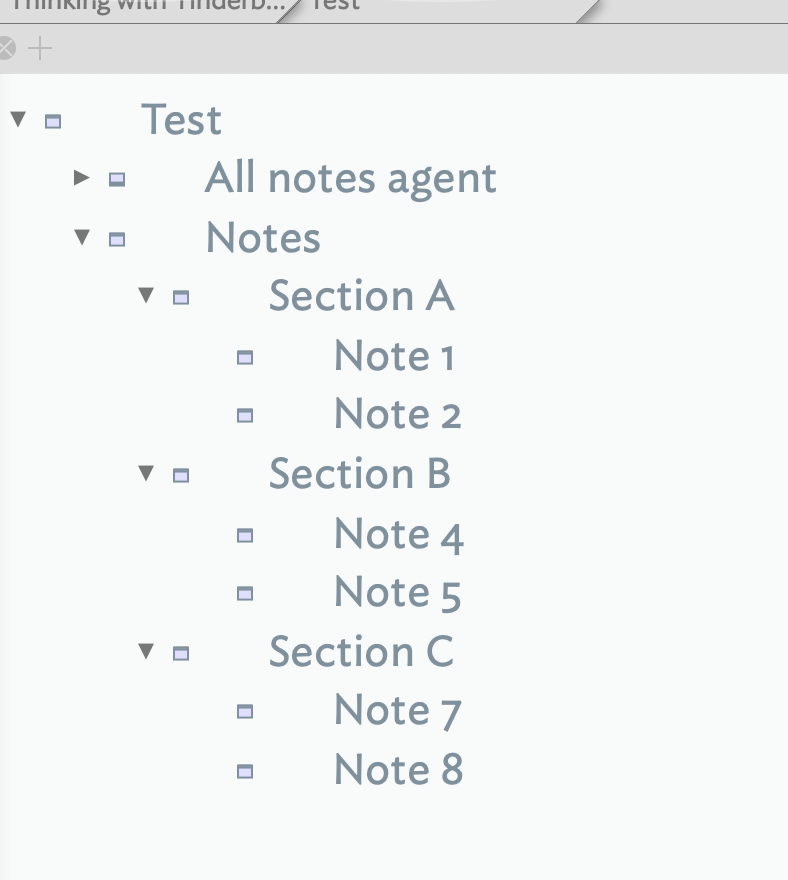This screenshot has width=788, height=880.
Task: Collapse Section B disclosure triangle
Action: (x=146, y=473)
